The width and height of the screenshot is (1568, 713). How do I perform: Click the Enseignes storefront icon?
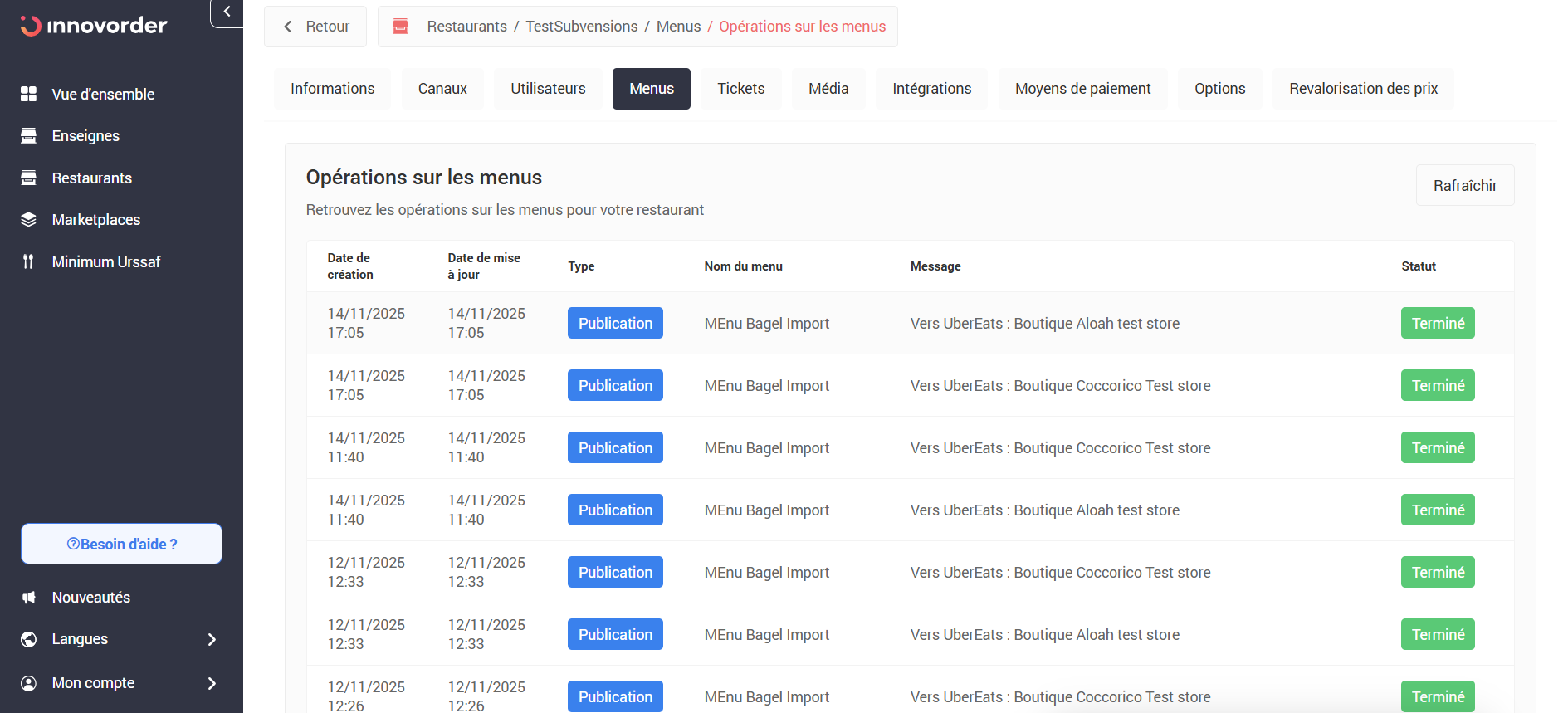(29, 136)
